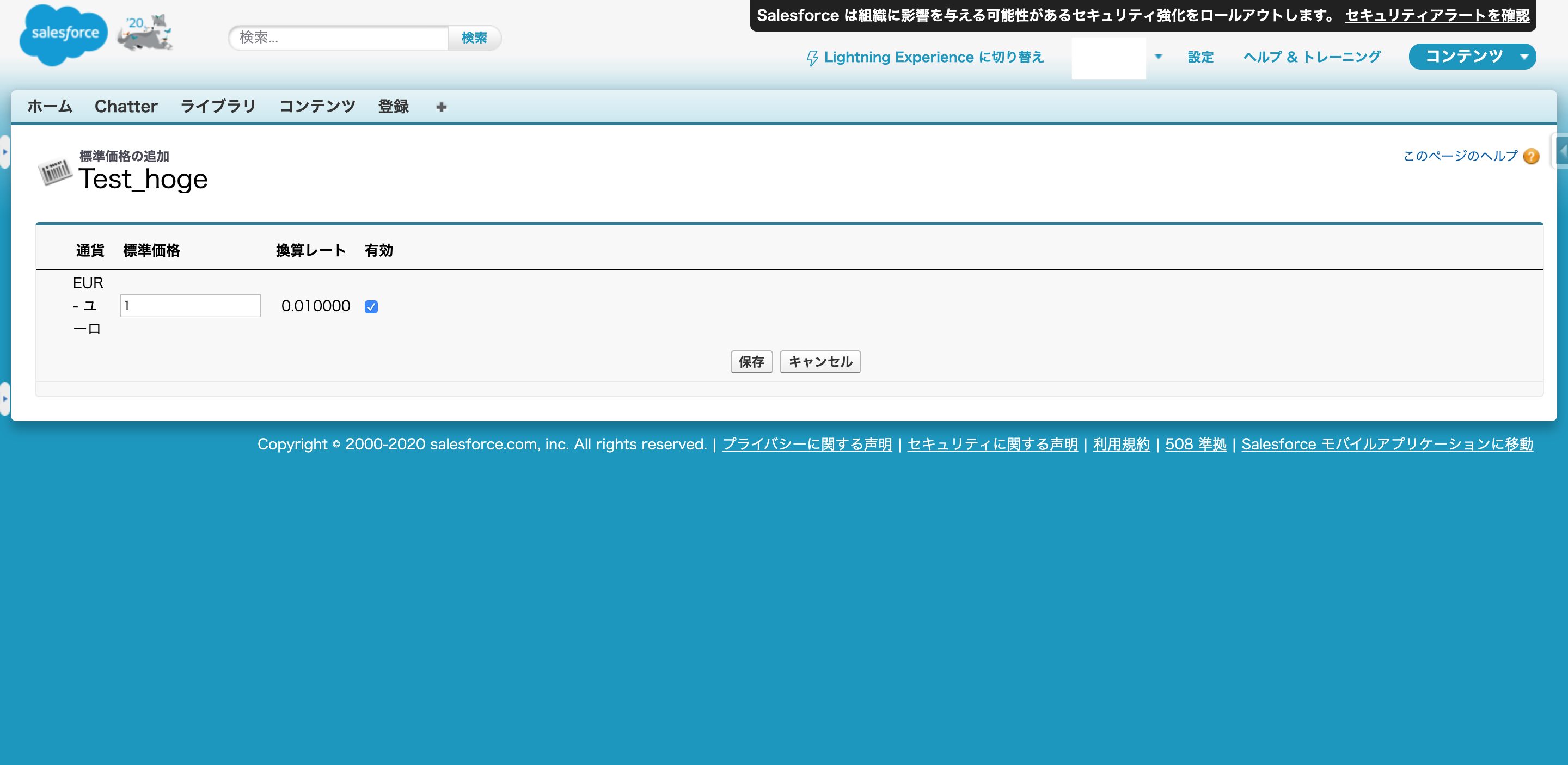Open the user name dropdown arrow
The image size is (1568, 765).
tap(1159, 57)
